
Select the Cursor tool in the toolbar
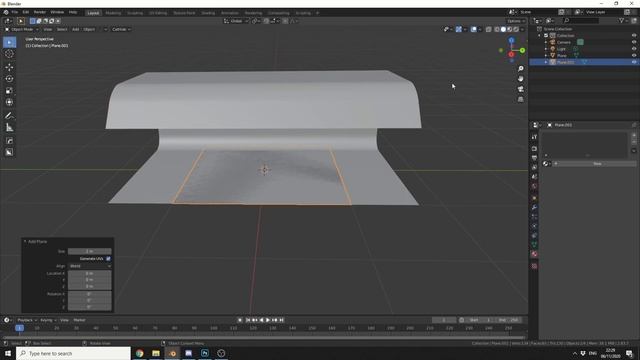point(9,54)
